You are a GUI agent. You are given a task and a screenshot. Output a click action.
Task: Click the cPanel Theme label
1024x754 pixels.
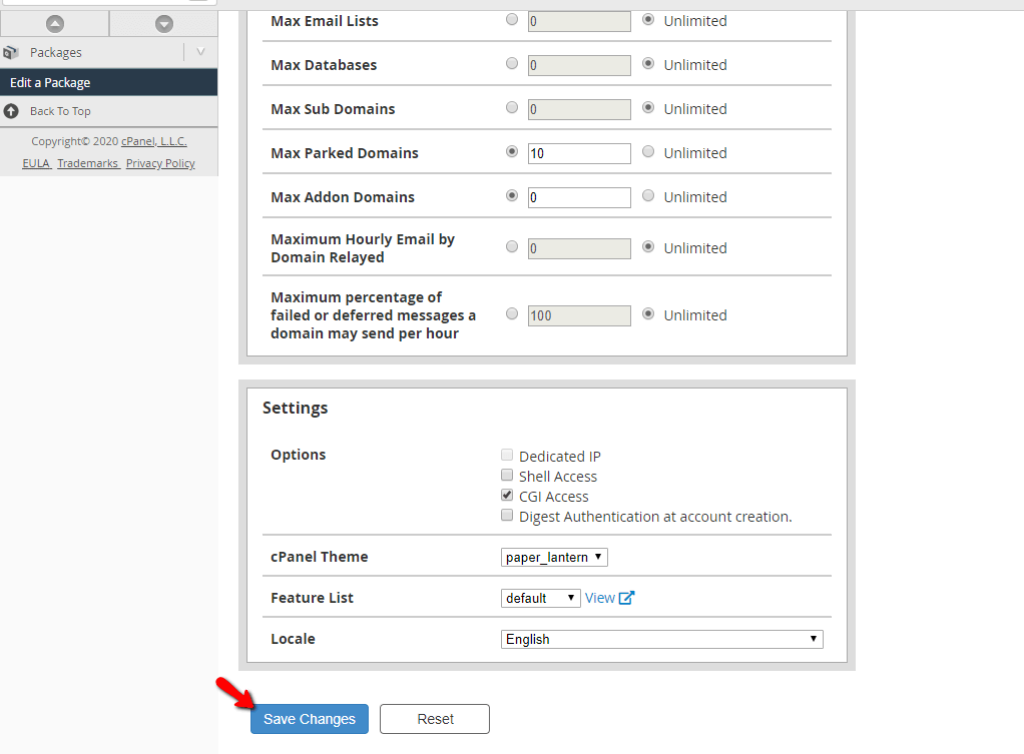tap(319, 557)
